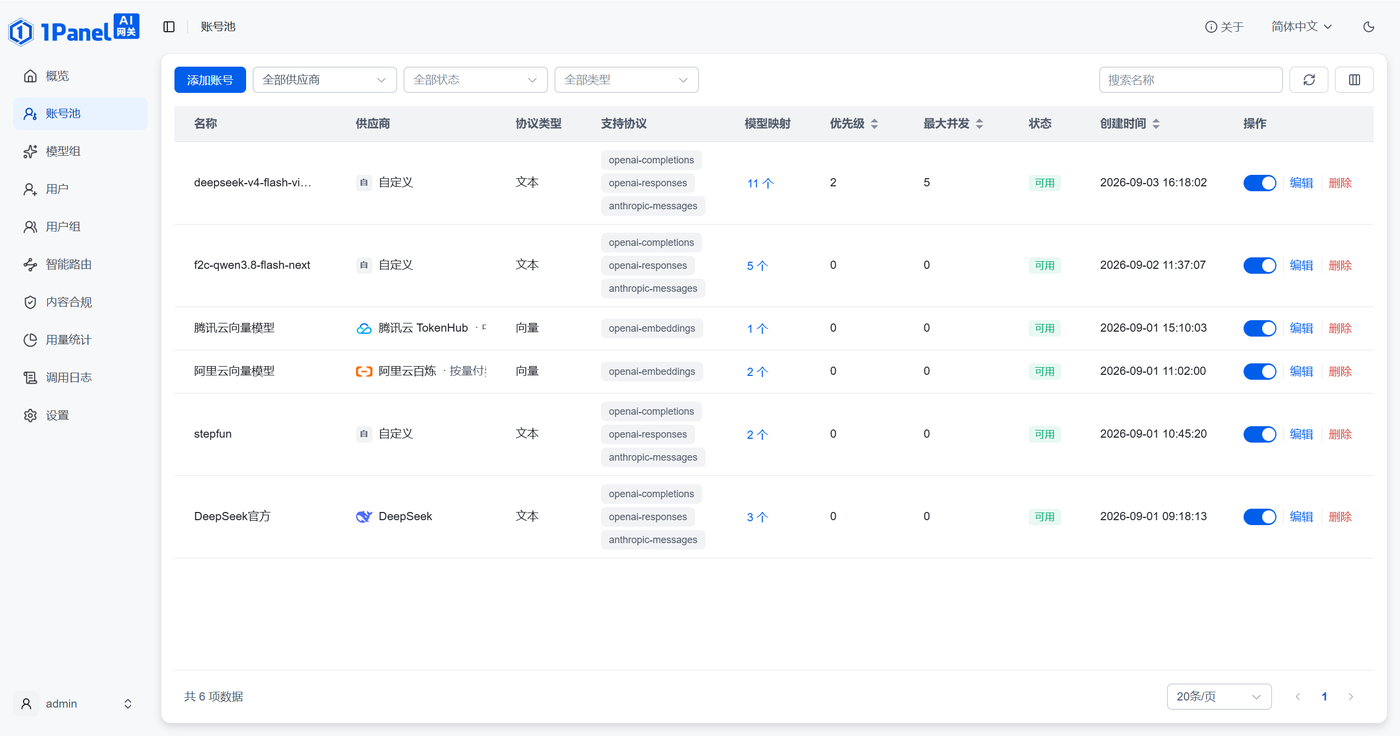Open 概览 in the sidebar
The height and width of the screenshot is (736, 1400).
[x=80, y=76]
